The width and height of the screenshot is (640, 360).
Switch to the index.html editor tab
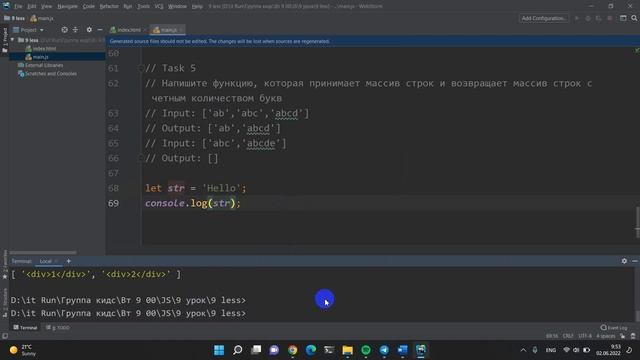tap(128, 30)
